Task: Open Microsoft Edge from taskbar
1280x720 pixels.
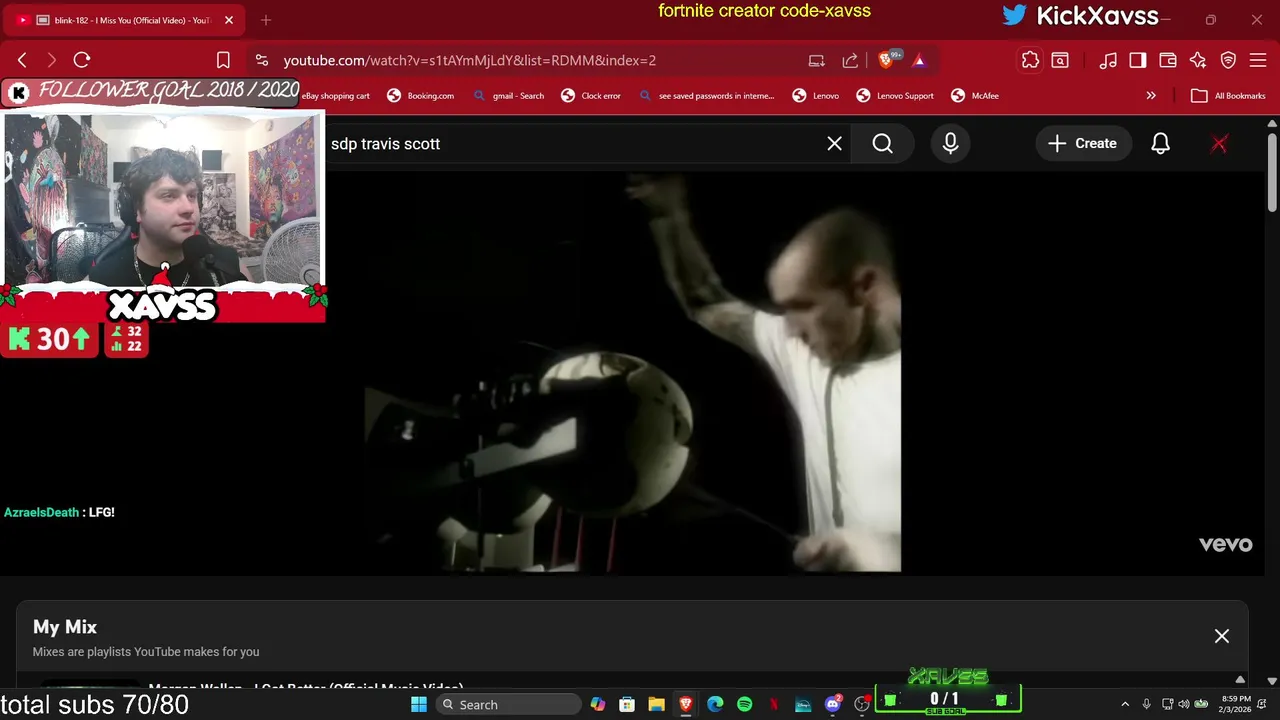Action: click(x=715, y=705)
